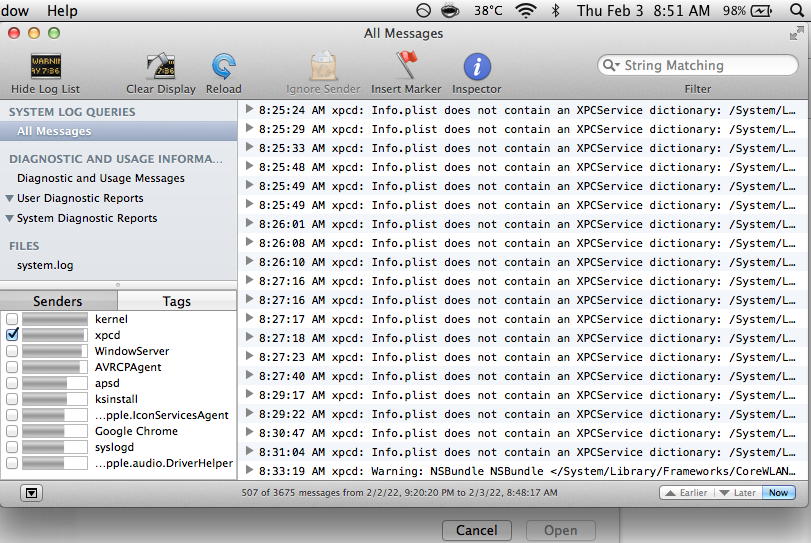This screenshot has width=811, height=543.
Task: Tick the apsd sender checkbox
Action: click(12, 383)
